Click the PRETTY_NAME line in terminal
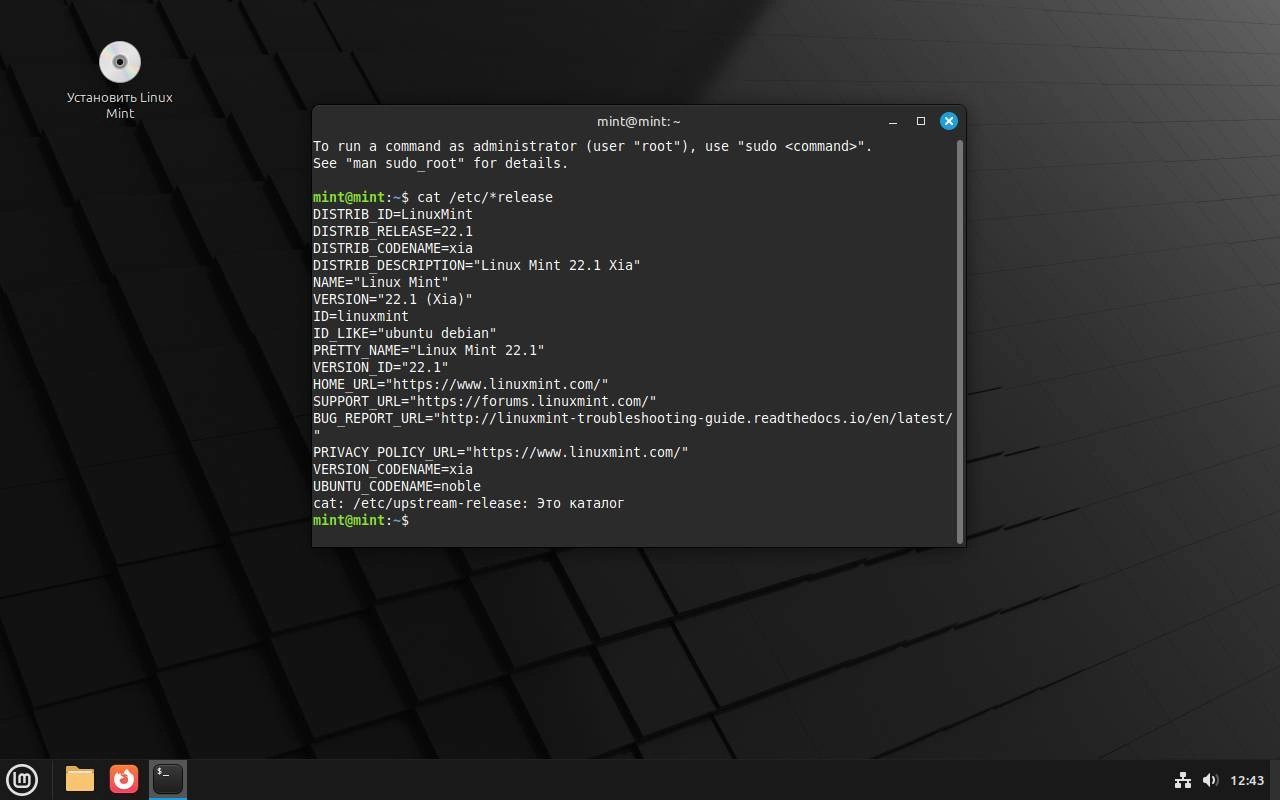Image resolution: width=1280 pixels, height=800 pixels. tap(429, 350)
